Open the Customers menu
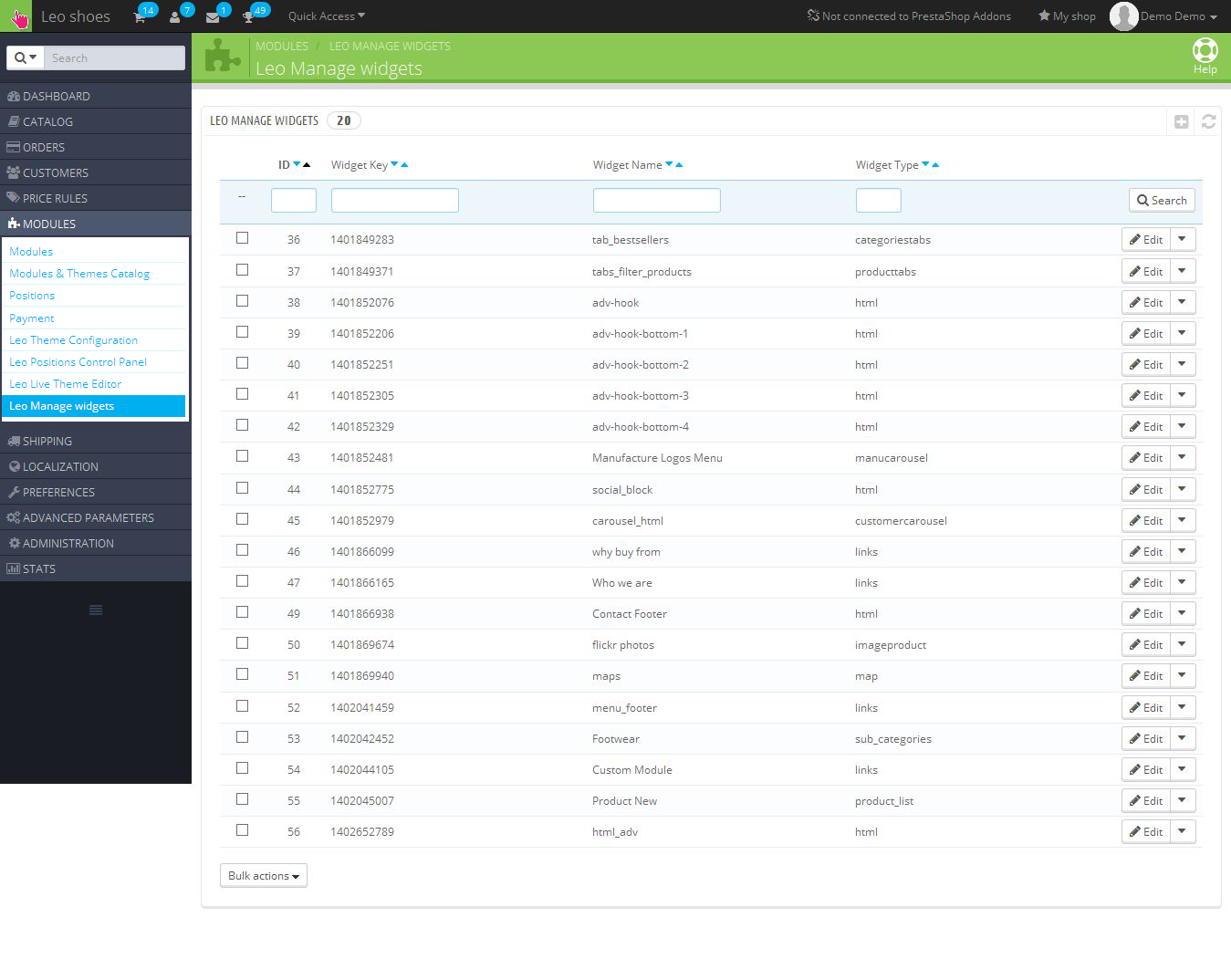1231x980 pixels. [x=96, y=172]
